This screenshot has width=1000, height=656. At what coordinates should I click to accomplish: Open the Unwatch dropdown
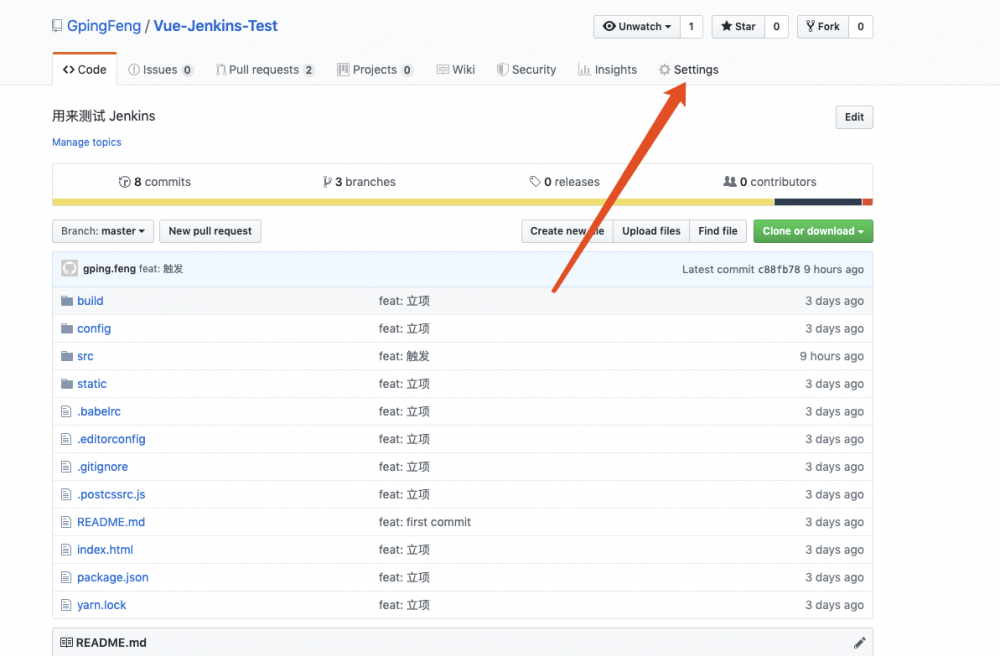pos(637,26)
